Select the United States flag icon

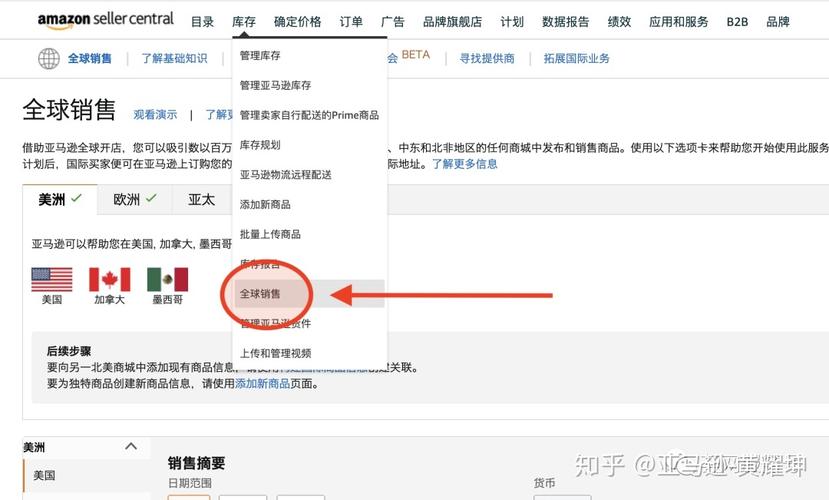pos(52,280)
